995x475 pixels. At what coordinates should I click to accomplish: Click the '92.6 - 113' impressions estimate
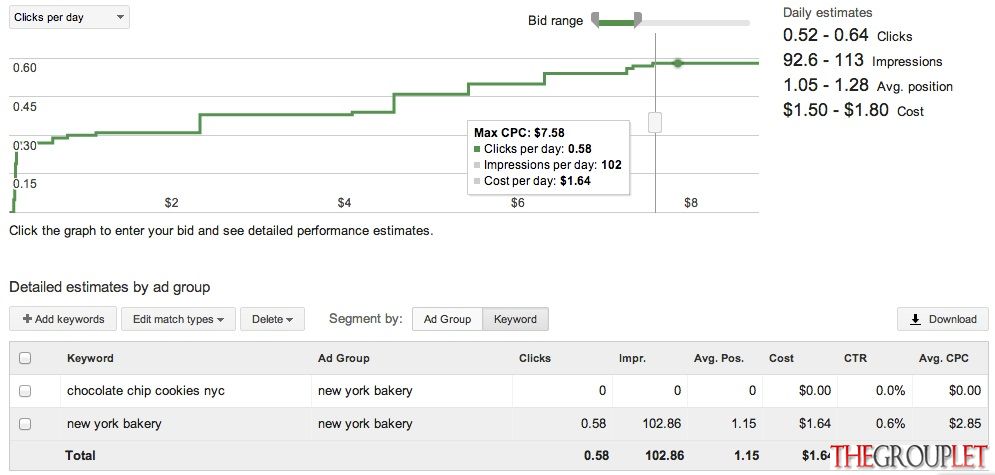pos(823,60)
